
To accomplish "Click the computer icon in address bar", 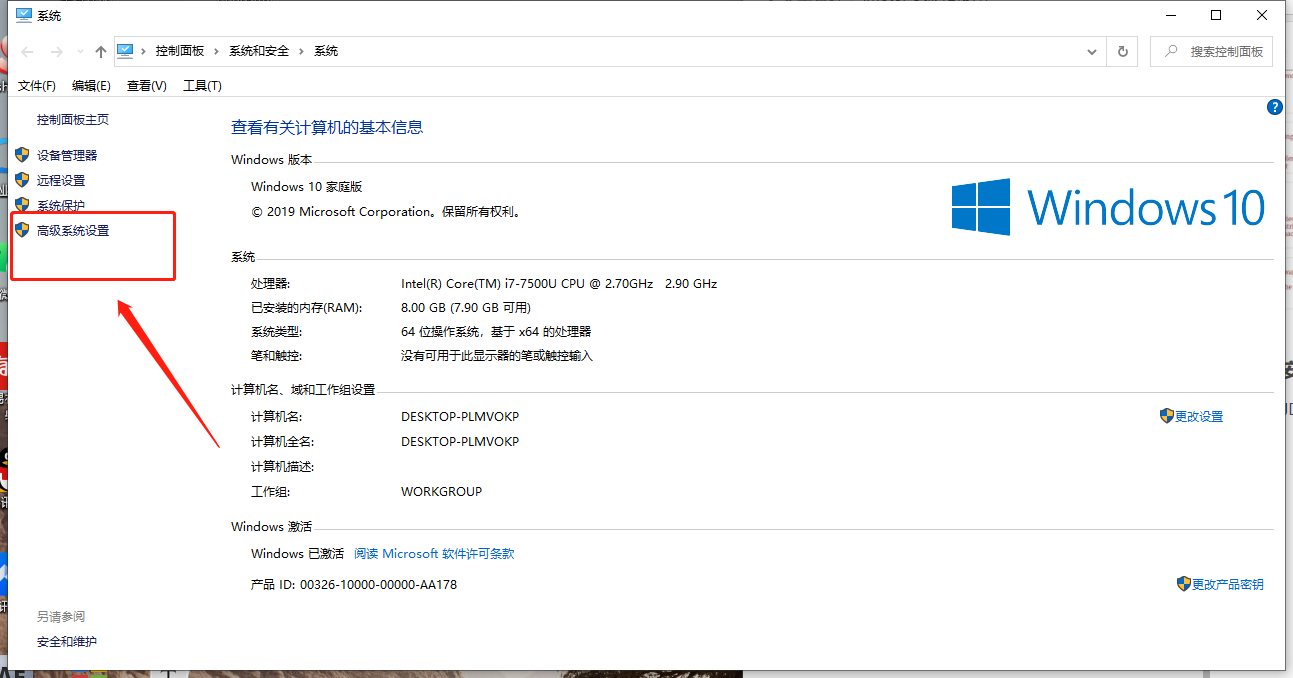I will [125, 50].
